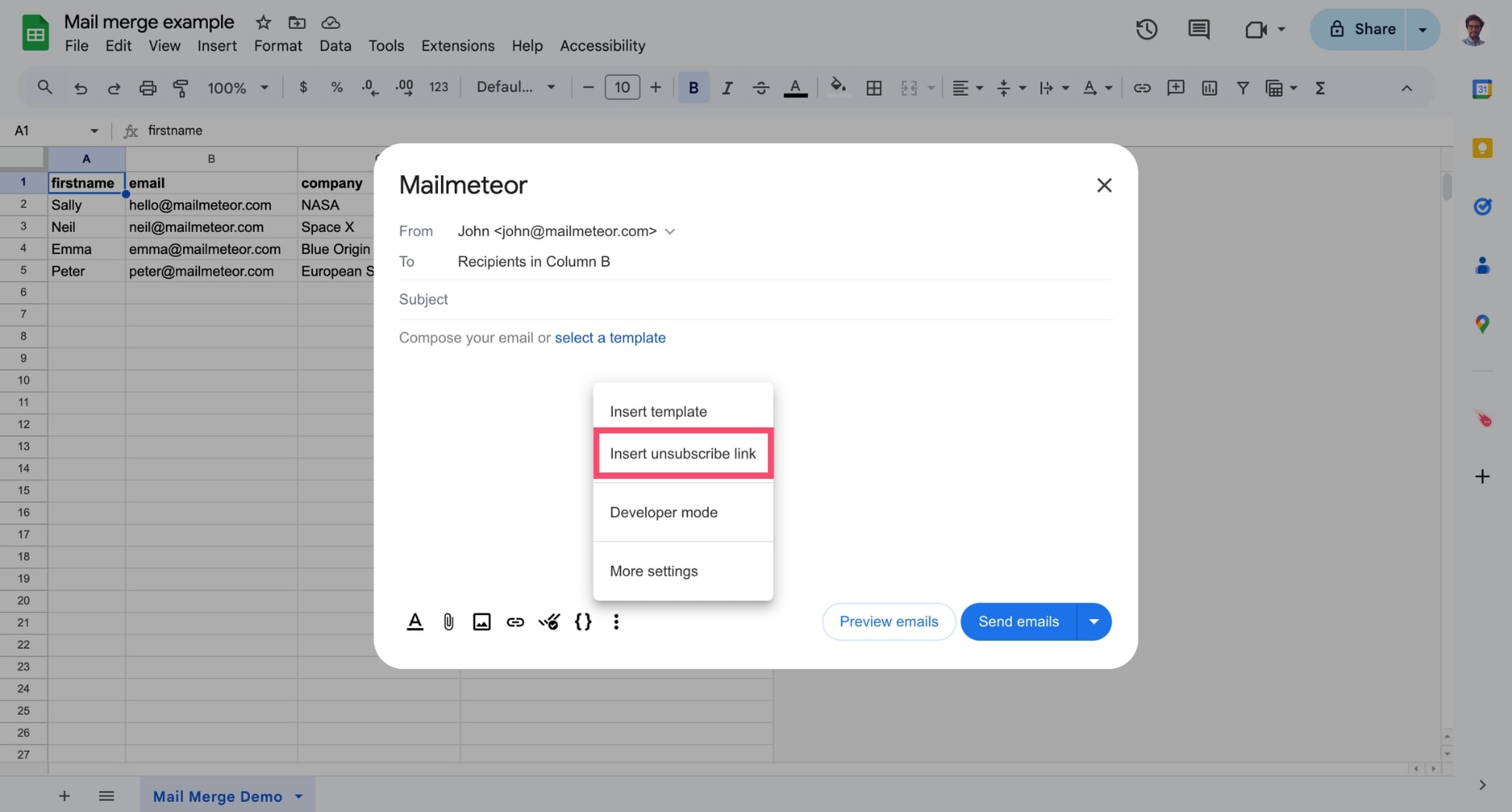This screenshot has width=1512, height=812.
Task: Open the number format 123 menu
Action: coord(439,87)
